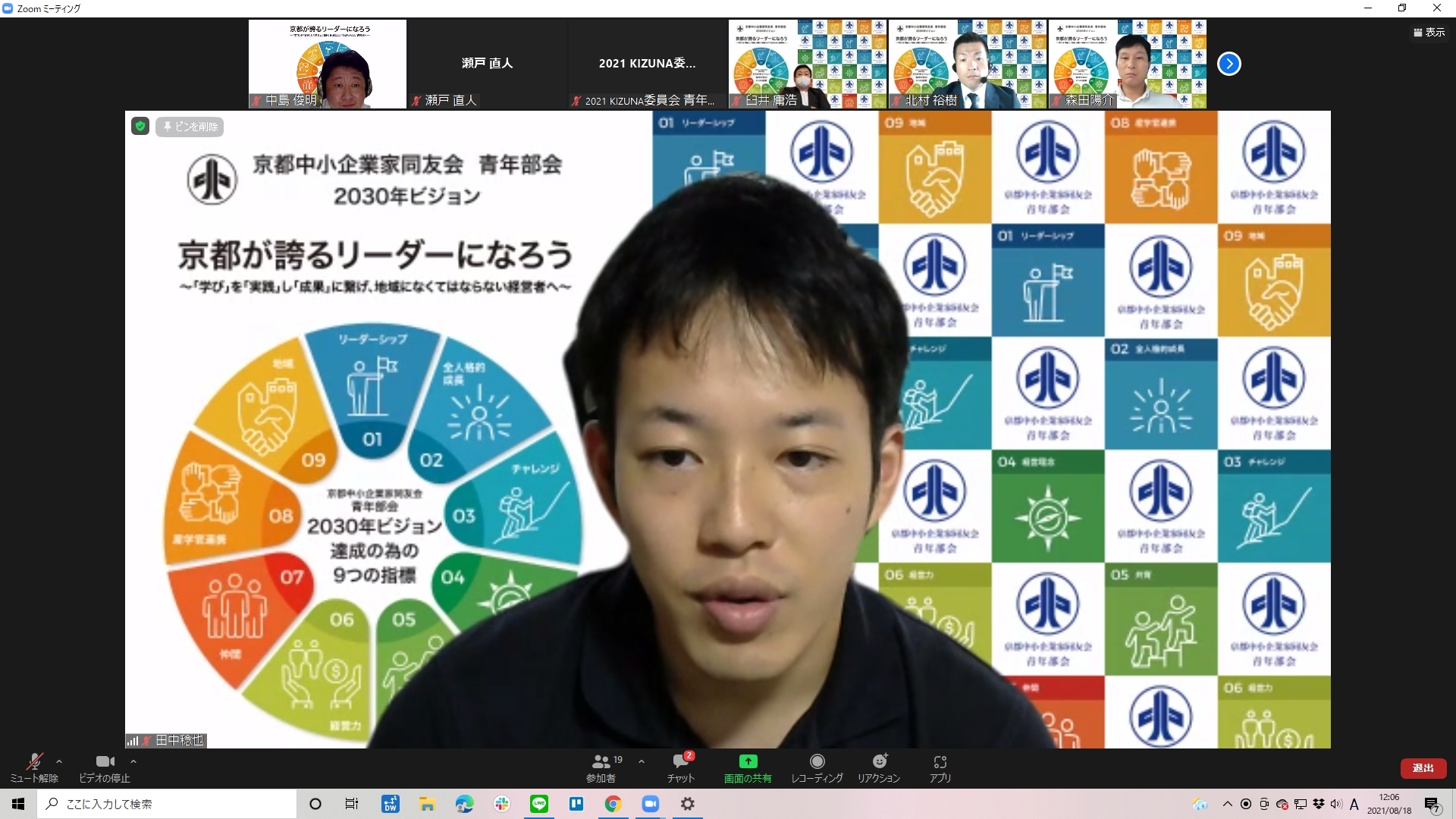1456x819 pixels.
Task: Open Slack from taskbar
Action: point(501,804)
